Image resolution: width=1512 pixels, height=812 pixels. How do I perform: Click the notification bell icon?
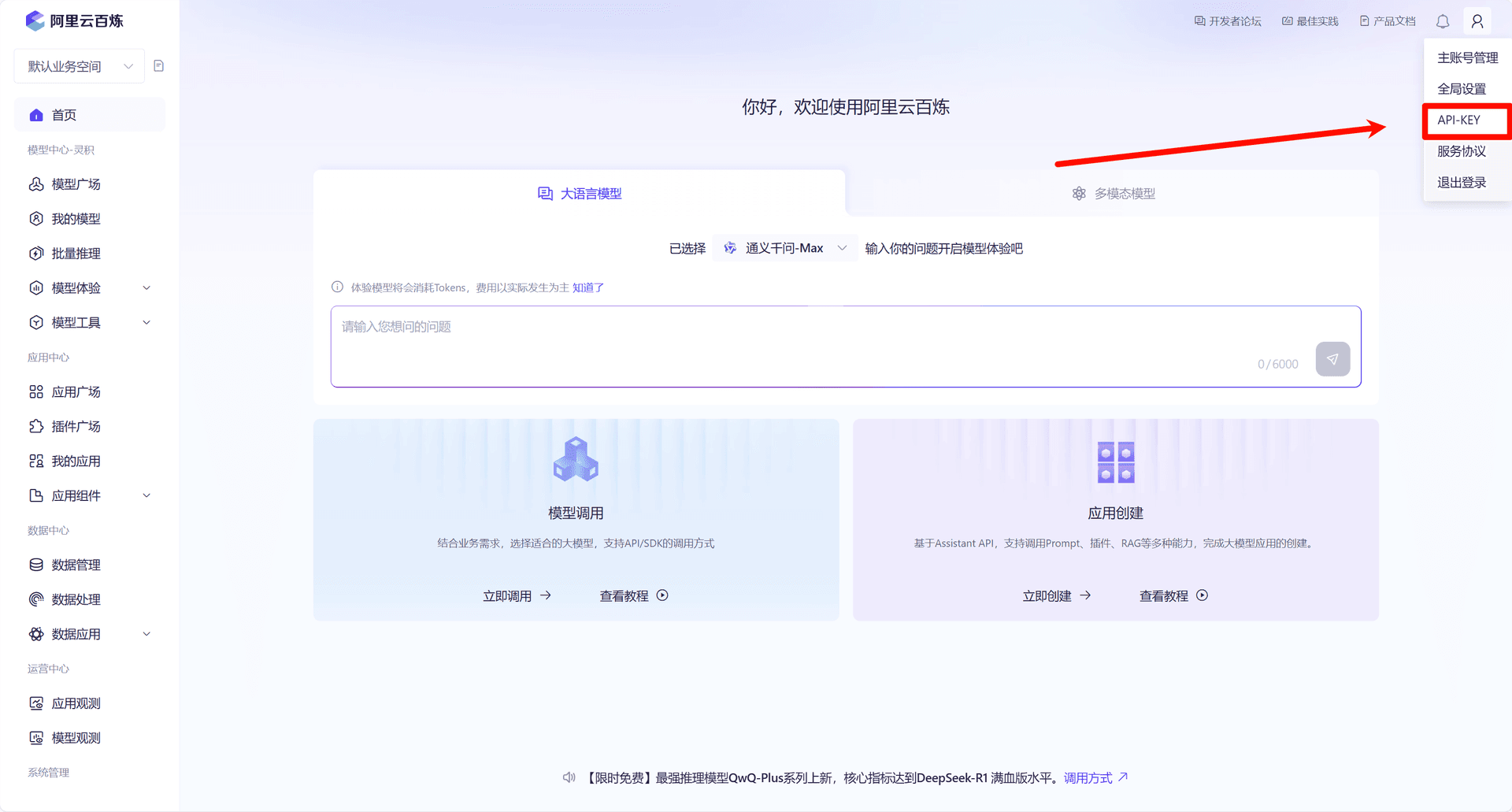[1443, 21]
